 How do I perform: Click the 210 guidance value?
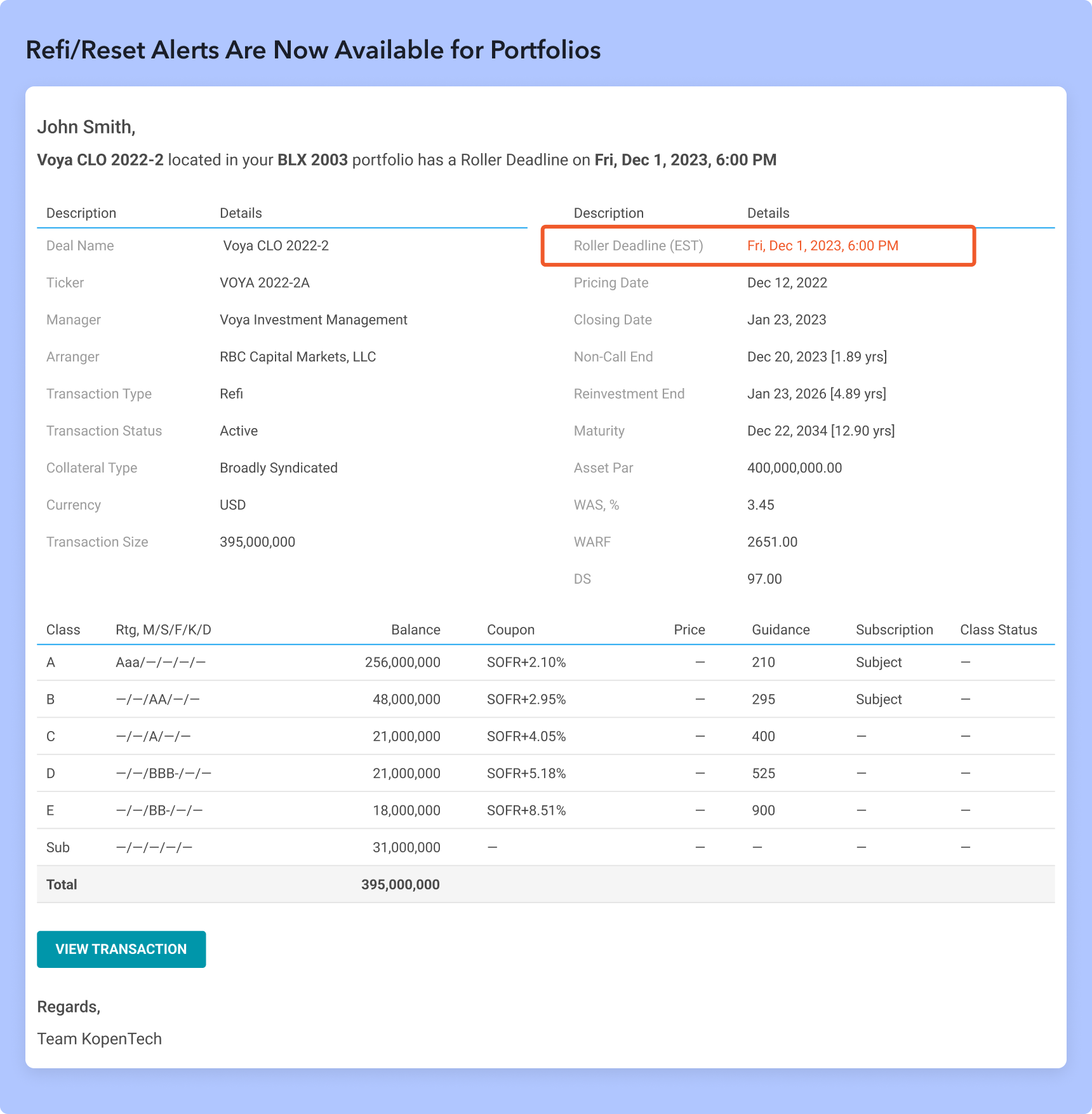tap(763, 662)
